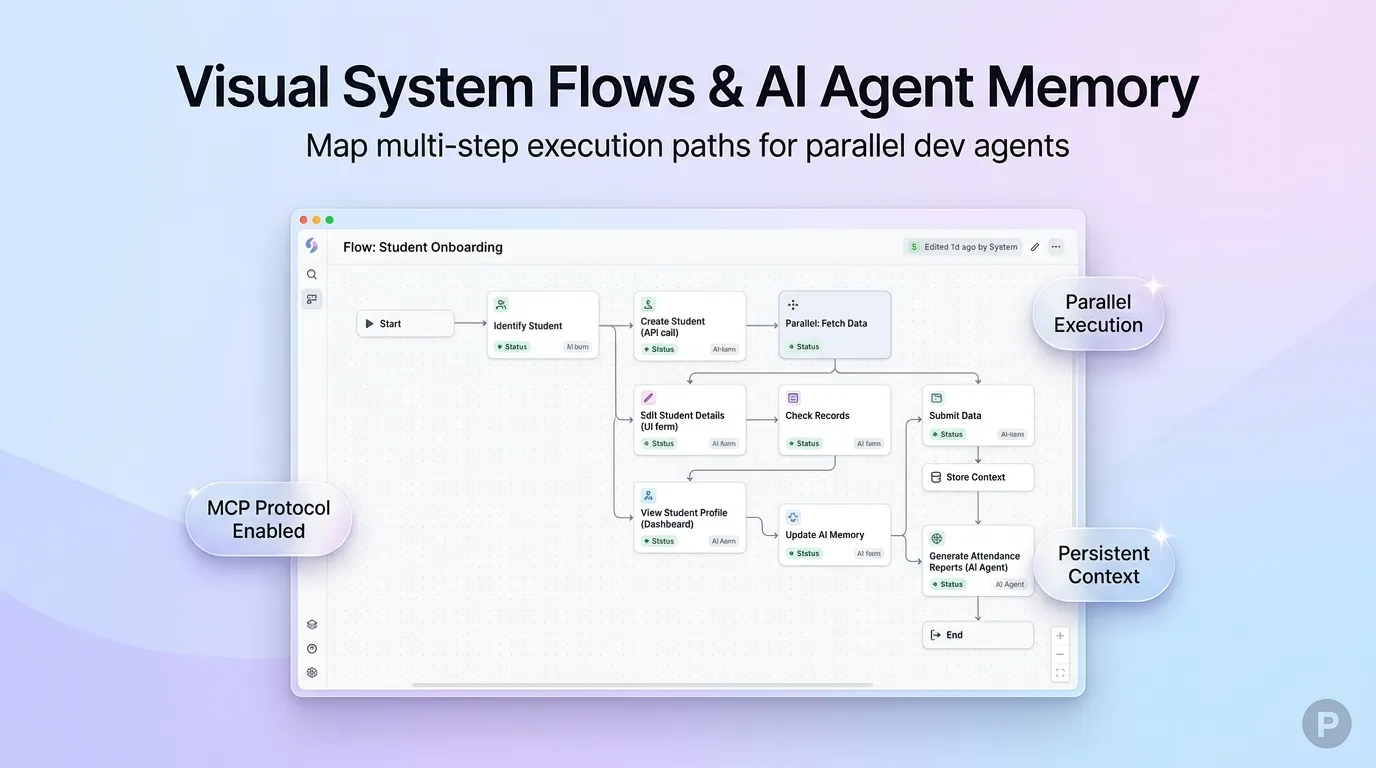
Task: Click the pink pencil icon on Student Details node
Action: tap(648, 398)
